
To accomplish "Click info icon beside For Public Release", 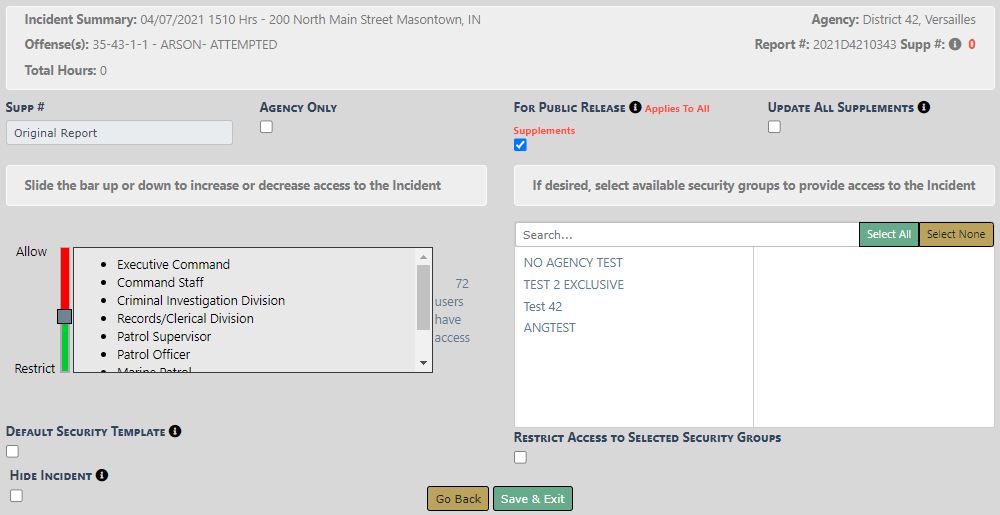I will [x=635, y=107].
